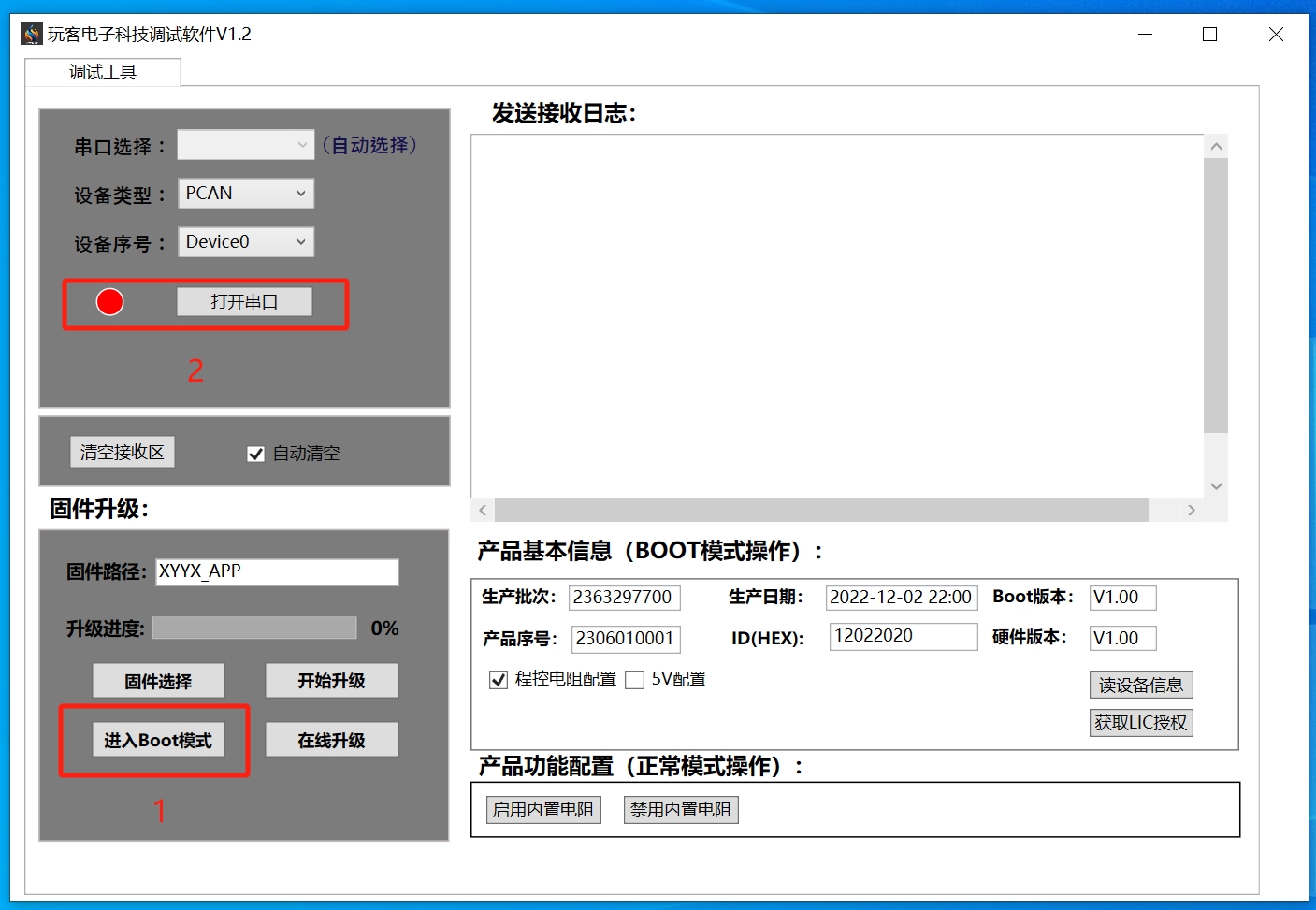Close the 玩客电子科技调试软件 window
Screen dimensions: 1316x910
point(1276,35)
